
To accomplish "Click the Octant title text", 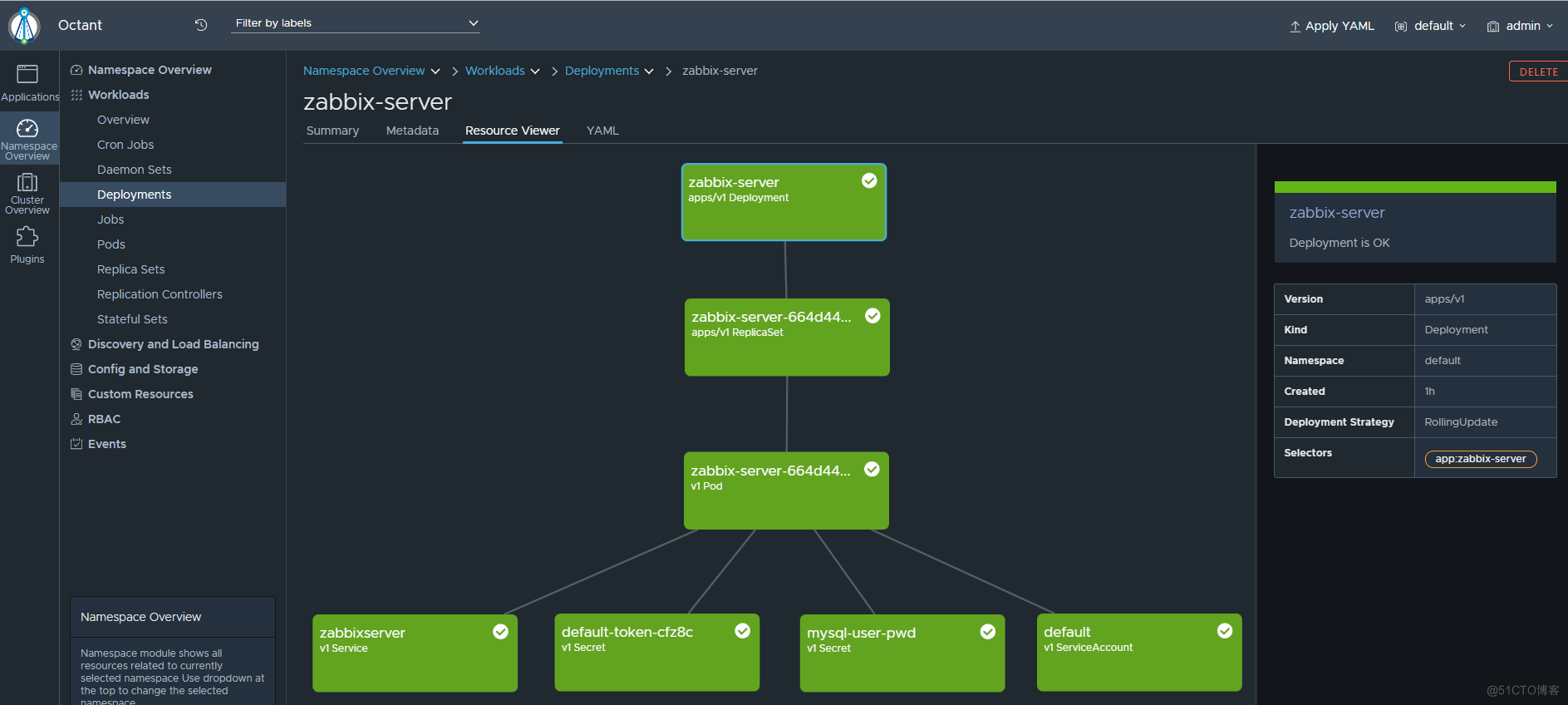I will pos(80,26).
